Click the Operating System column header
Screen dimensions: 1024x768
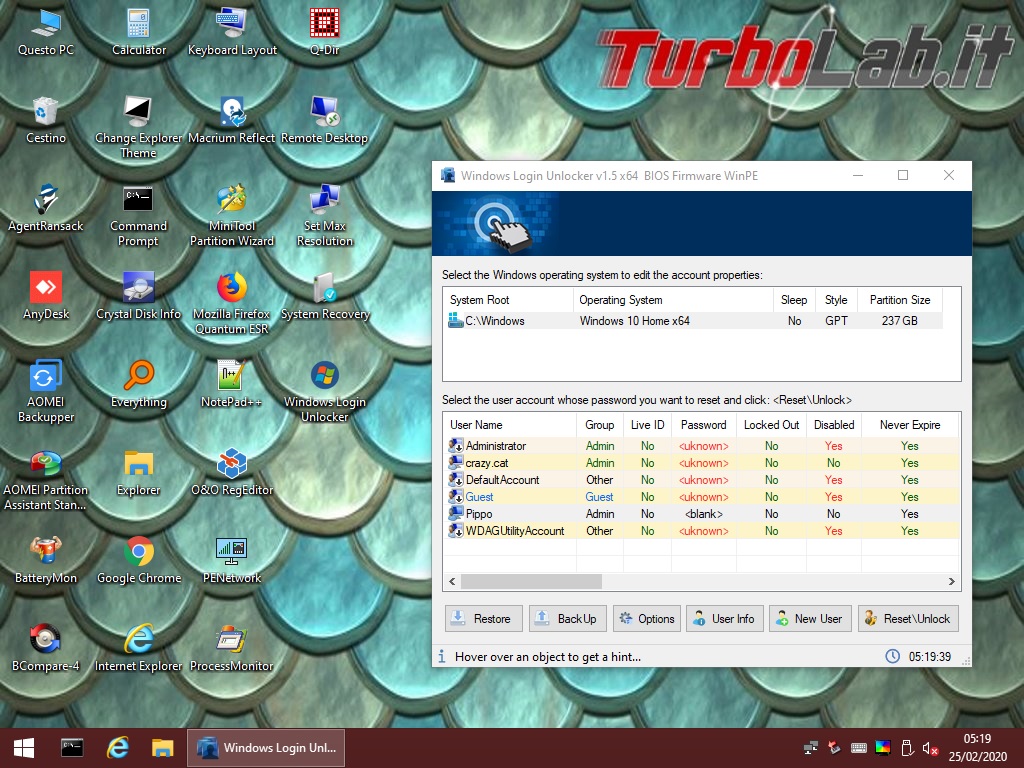673,300
